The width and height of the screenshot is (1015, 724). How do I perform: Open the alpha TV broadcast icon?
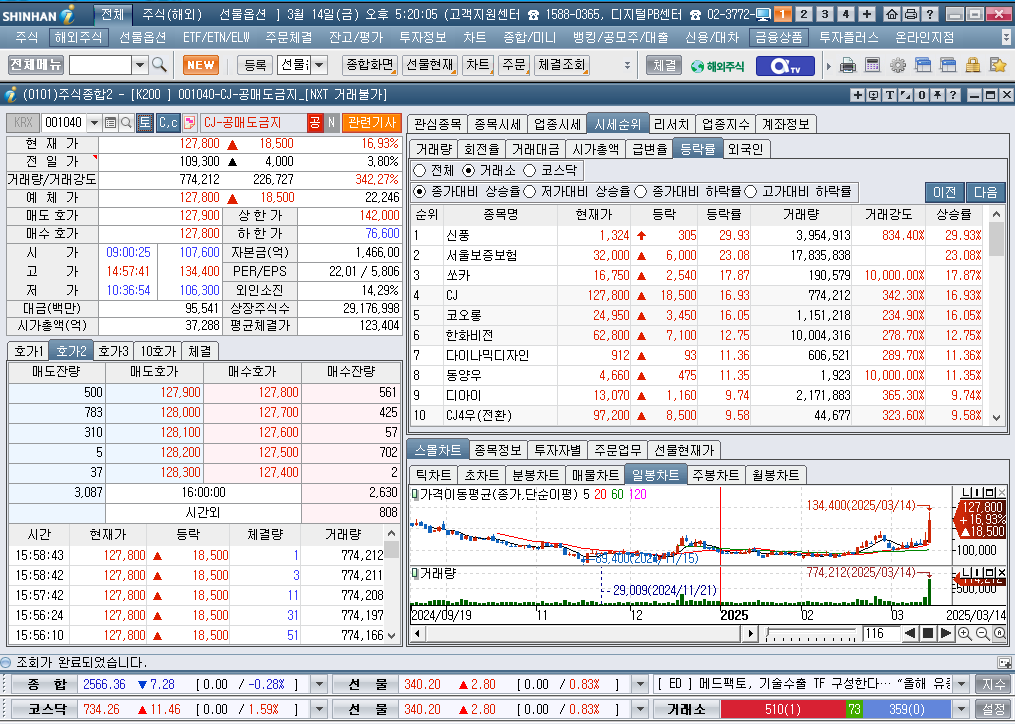tap(785, 66)
